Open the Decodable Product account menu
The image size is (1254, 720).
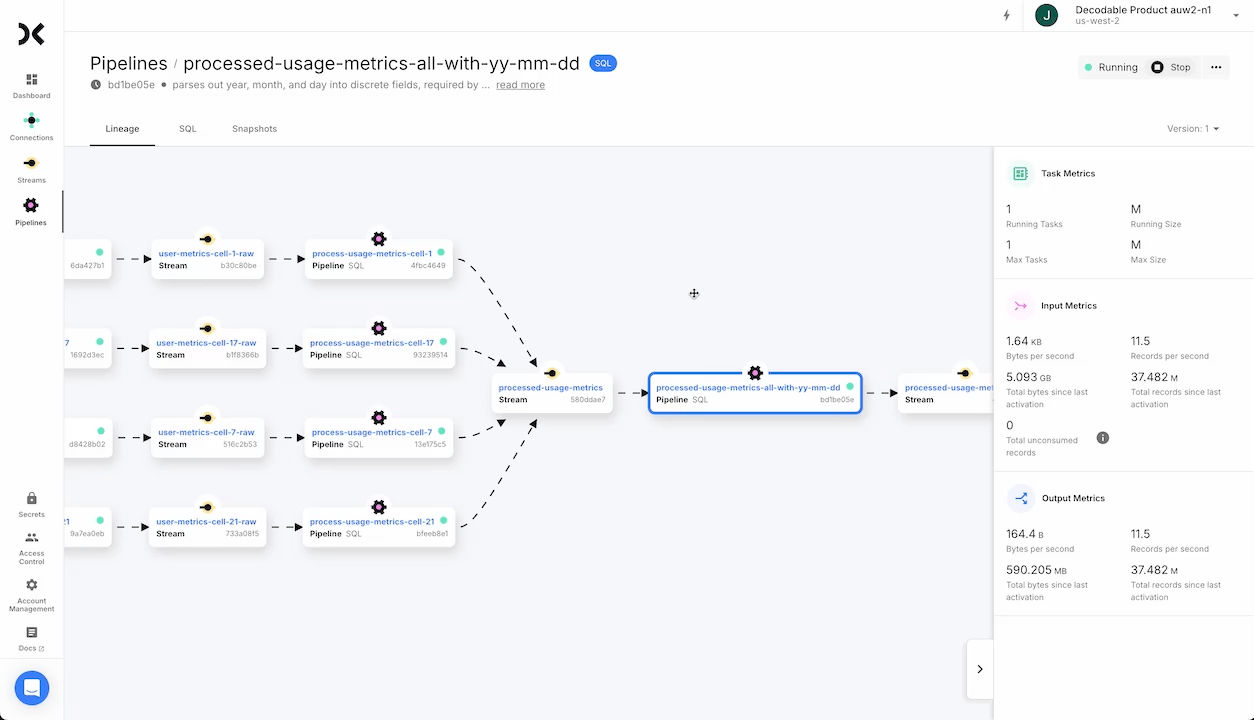1140,15
